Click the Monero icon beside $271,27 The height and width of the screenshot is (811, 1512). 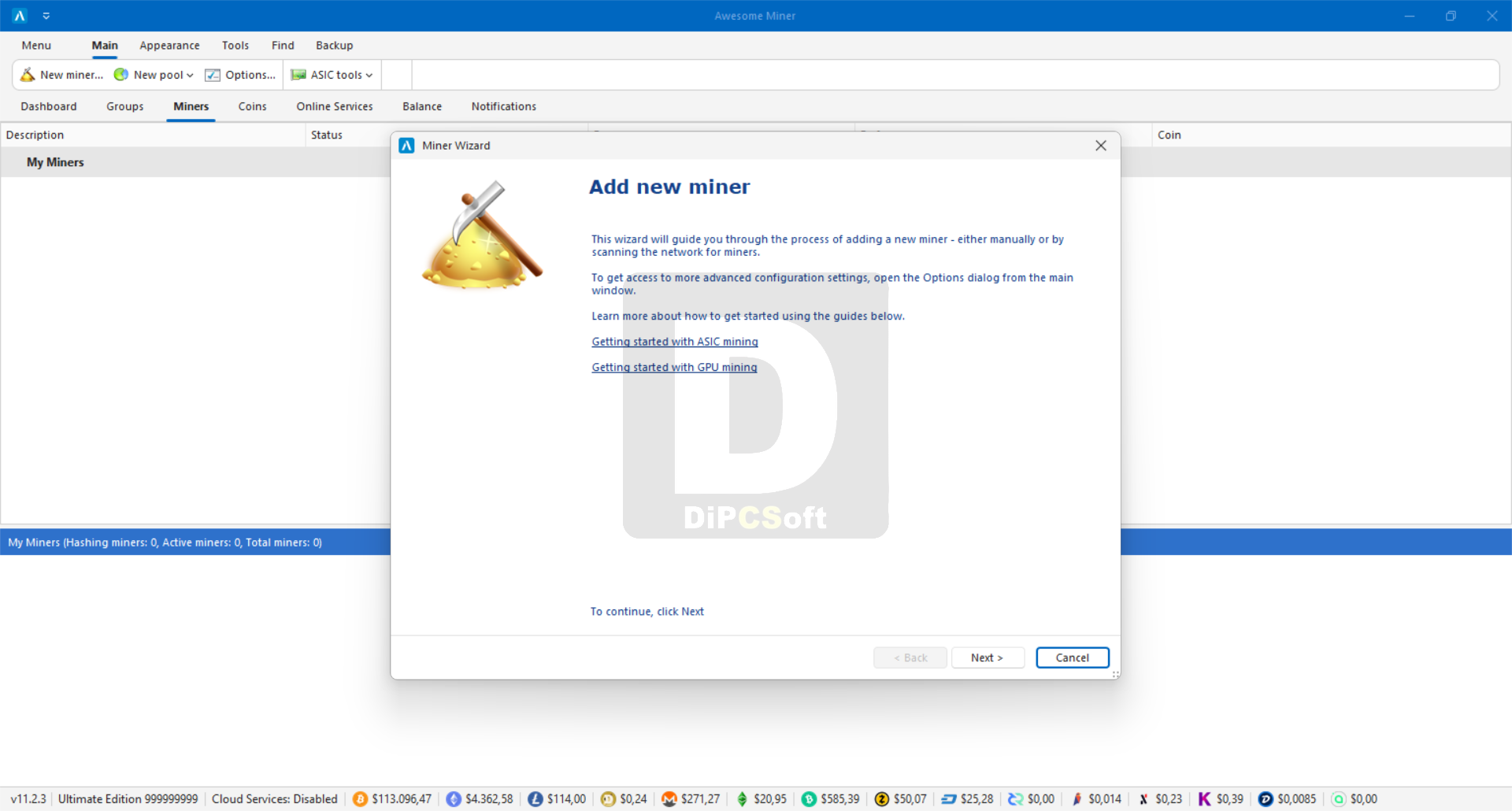pos(669,799)
